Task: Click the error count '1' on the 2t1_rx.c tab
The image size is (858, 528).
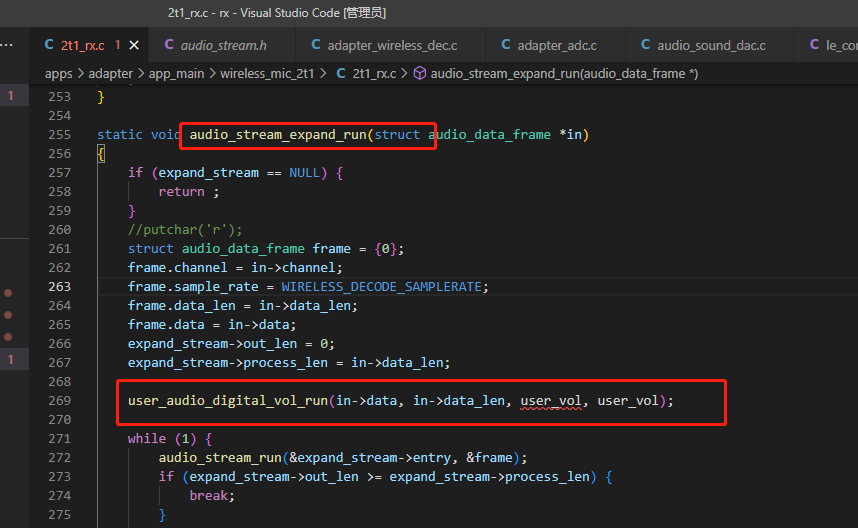Action: pyautogui.click(x=118, y=45)
